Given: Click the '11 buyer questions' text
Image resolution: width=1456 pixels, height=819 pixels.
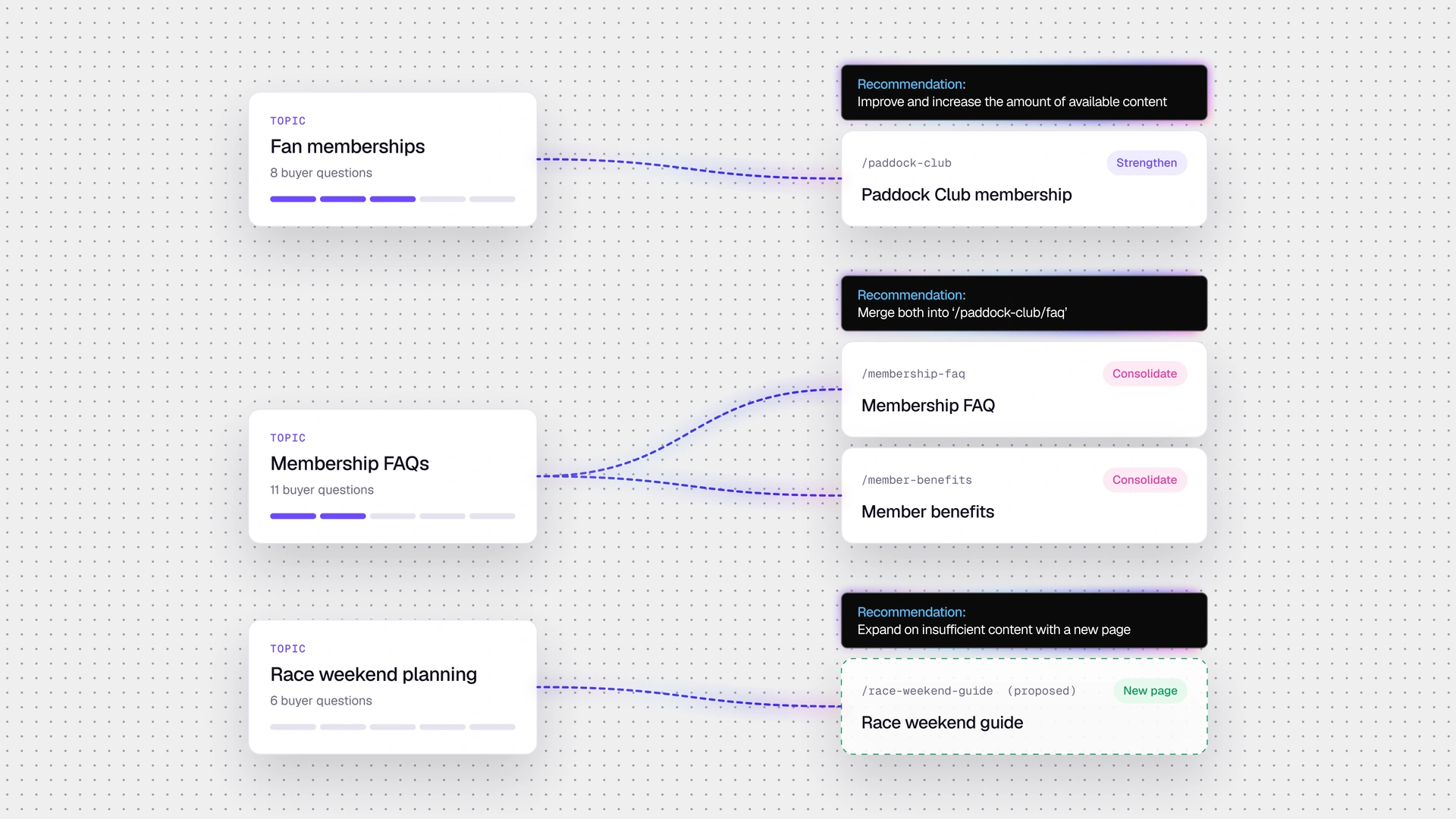Looking at the screenshot, I should 322,490.
